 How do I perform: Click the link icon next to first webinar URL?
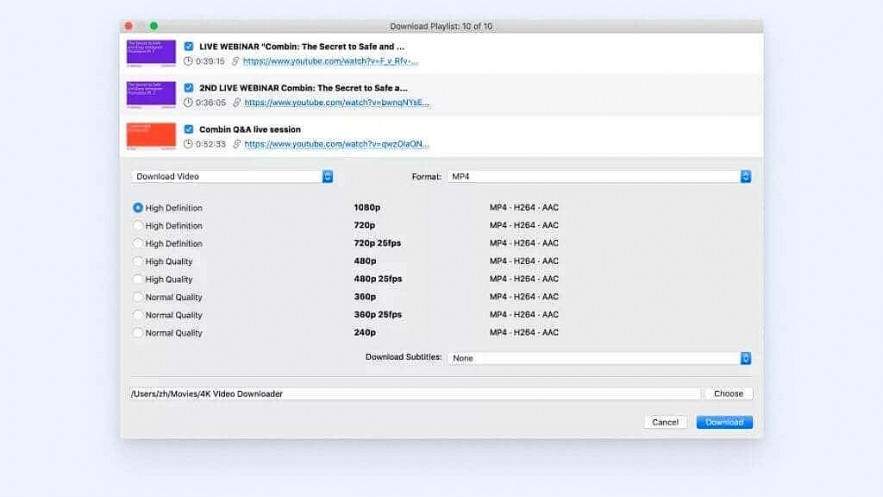pyautogui.click(x=236, y=61)
